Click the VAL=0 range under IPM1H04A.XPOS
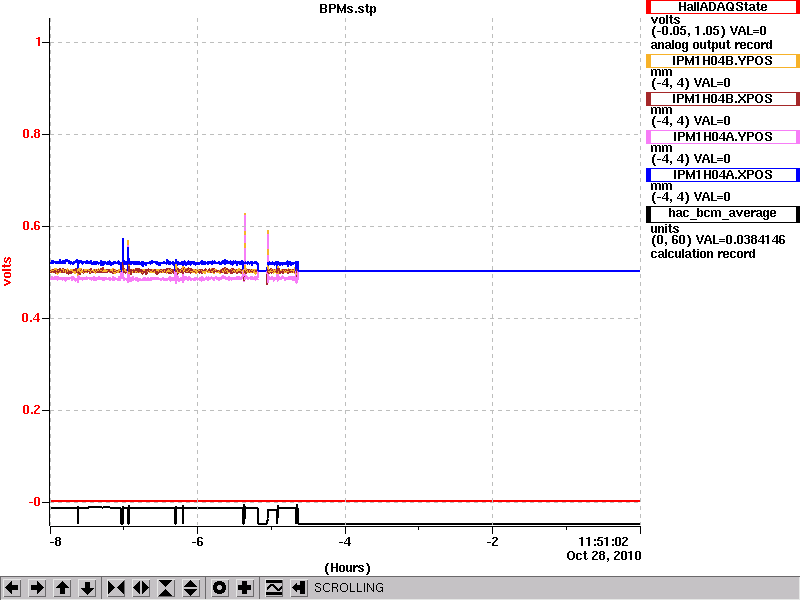The height and width of the screenshot is (600, 800). point(691,197)
